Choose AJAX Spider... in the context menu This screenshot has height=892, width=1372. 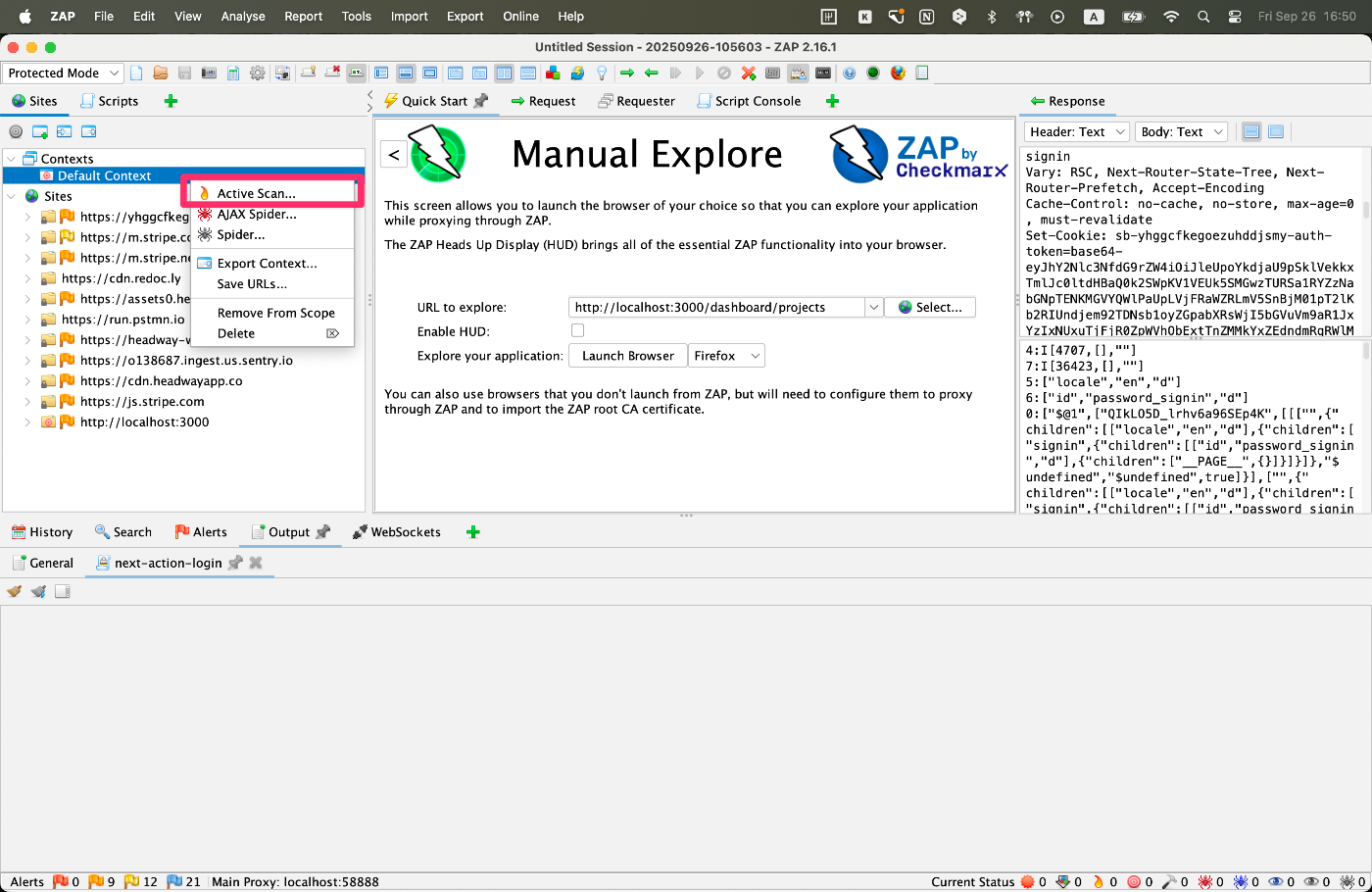pos(270,214)
